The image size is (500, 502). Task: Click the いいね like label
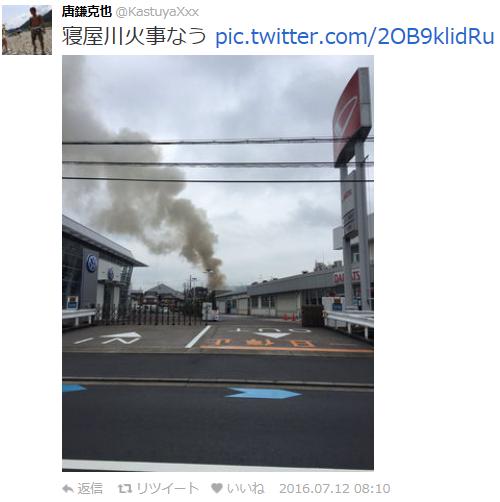click(246, 489)
